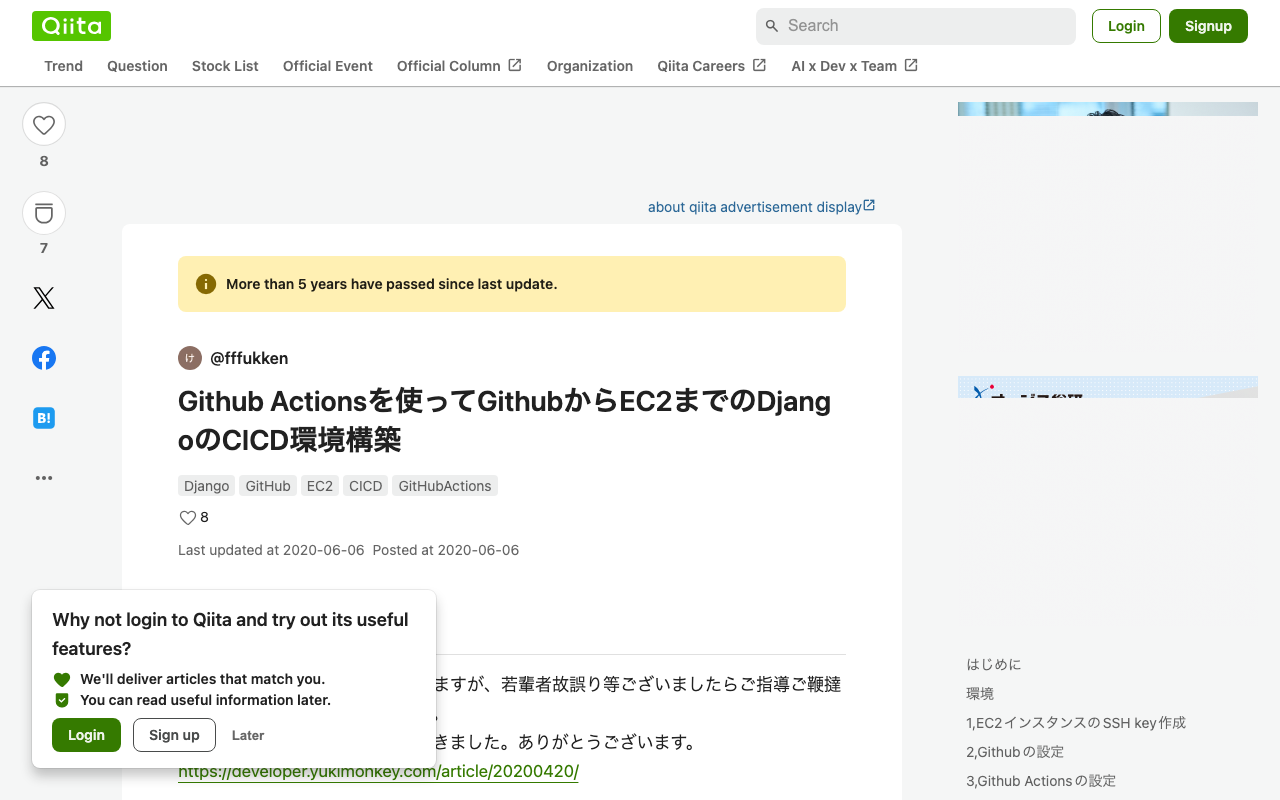Visit @fffukken's profile
The width and height of the screenshot is (1280, 800).
248,358
